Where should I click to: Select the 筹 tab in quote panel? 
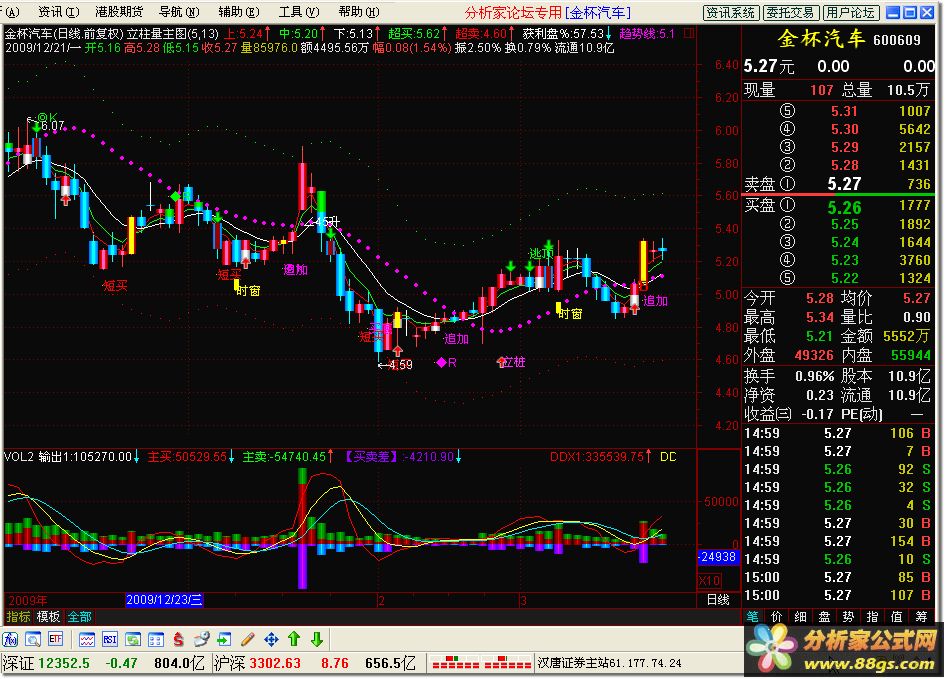tap(921, 616)
